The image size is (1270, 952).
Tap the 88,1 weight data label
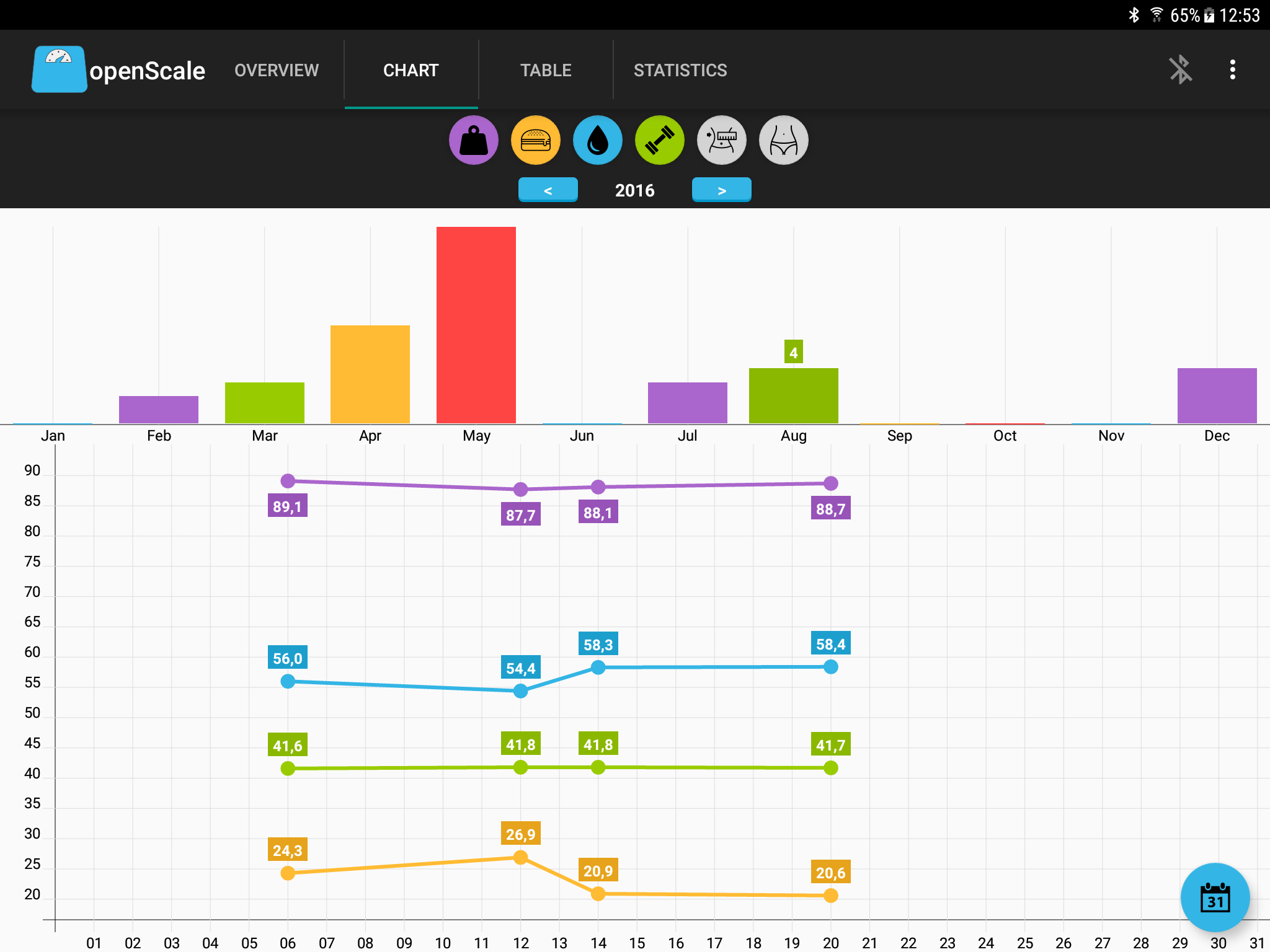coord(598,512)
